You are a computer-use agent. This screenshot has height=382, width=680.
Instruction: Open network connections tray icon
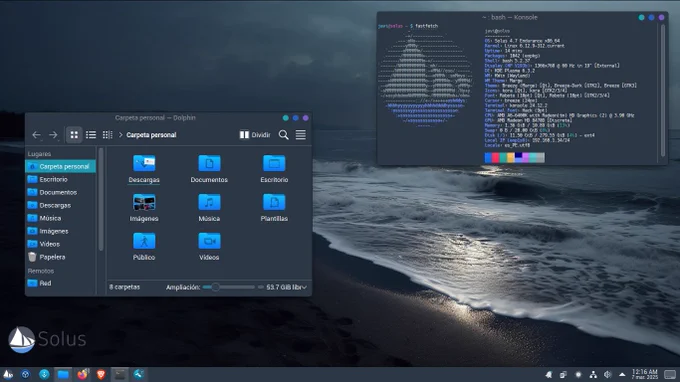[593, 375]
